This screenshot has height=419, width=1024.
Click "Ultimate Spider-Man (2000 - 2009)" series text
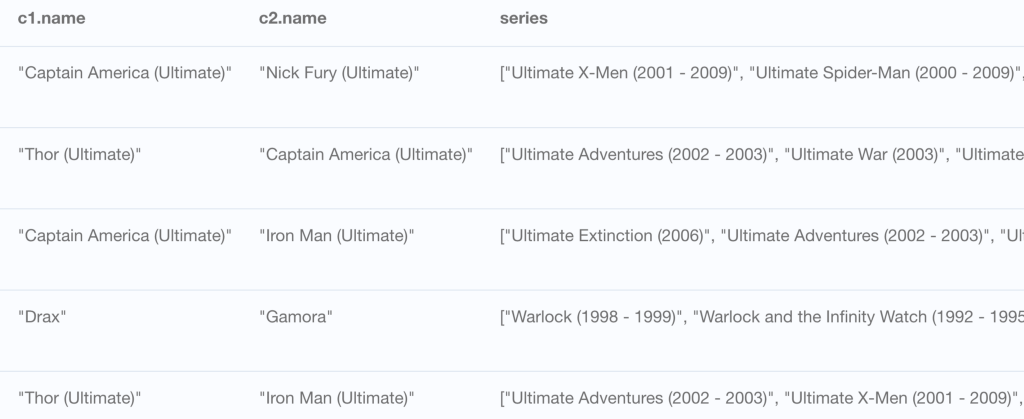pos(886,73)
